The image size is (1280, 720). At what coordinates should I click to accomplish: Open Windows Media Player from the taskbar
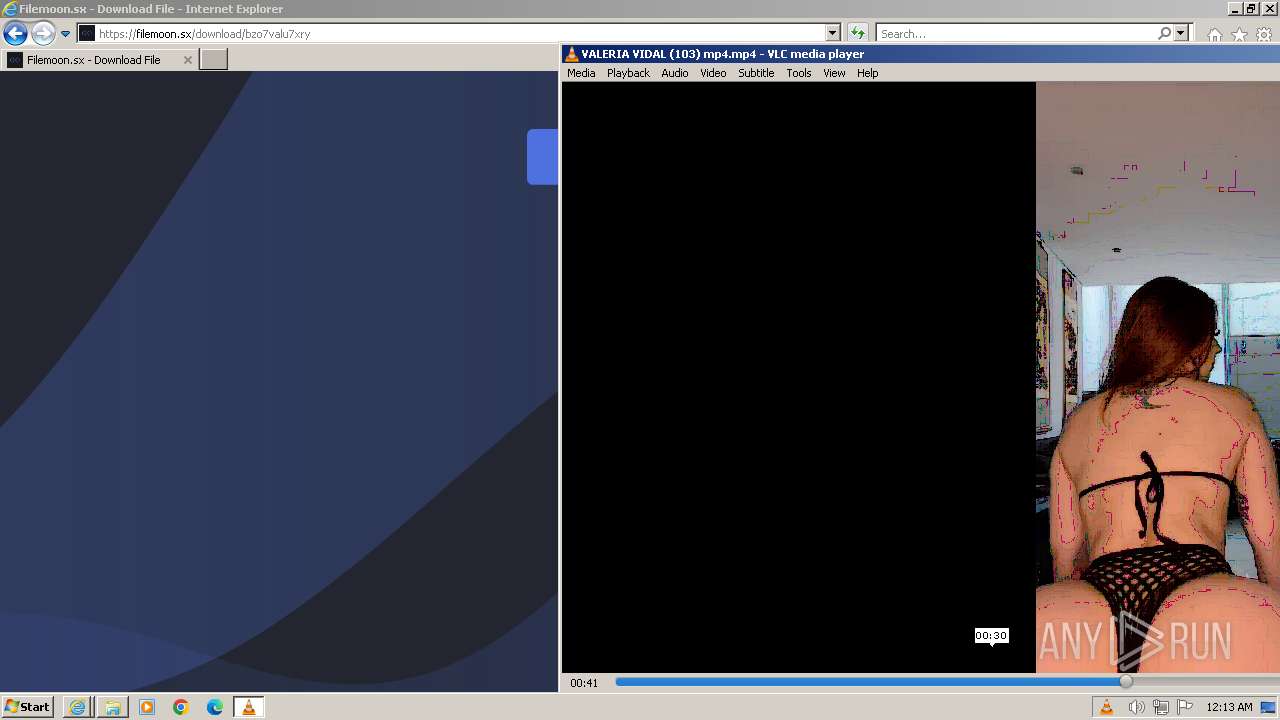click(146, 707)
